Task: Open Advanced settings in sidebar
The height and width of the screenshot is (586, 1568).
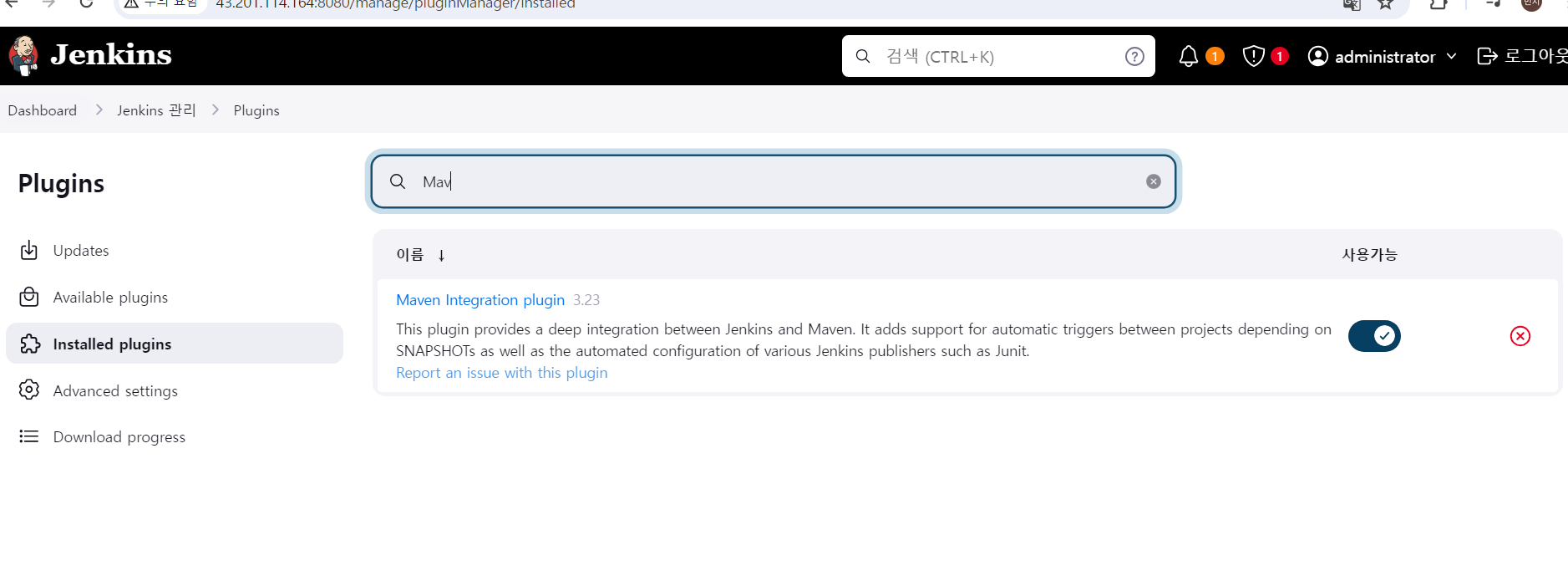Action: (174, 390)
